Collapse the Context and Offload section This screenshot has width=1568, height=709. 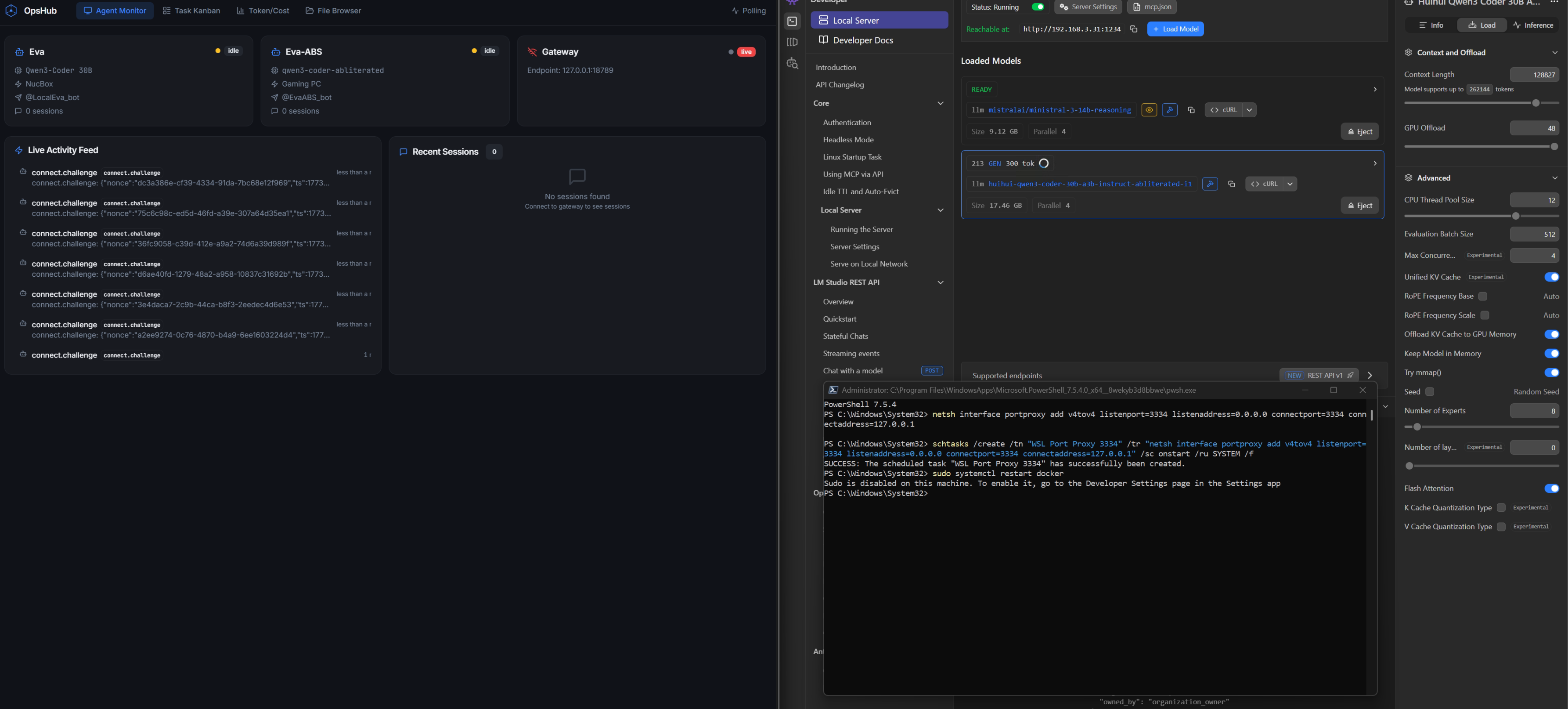click(1555, 52)
